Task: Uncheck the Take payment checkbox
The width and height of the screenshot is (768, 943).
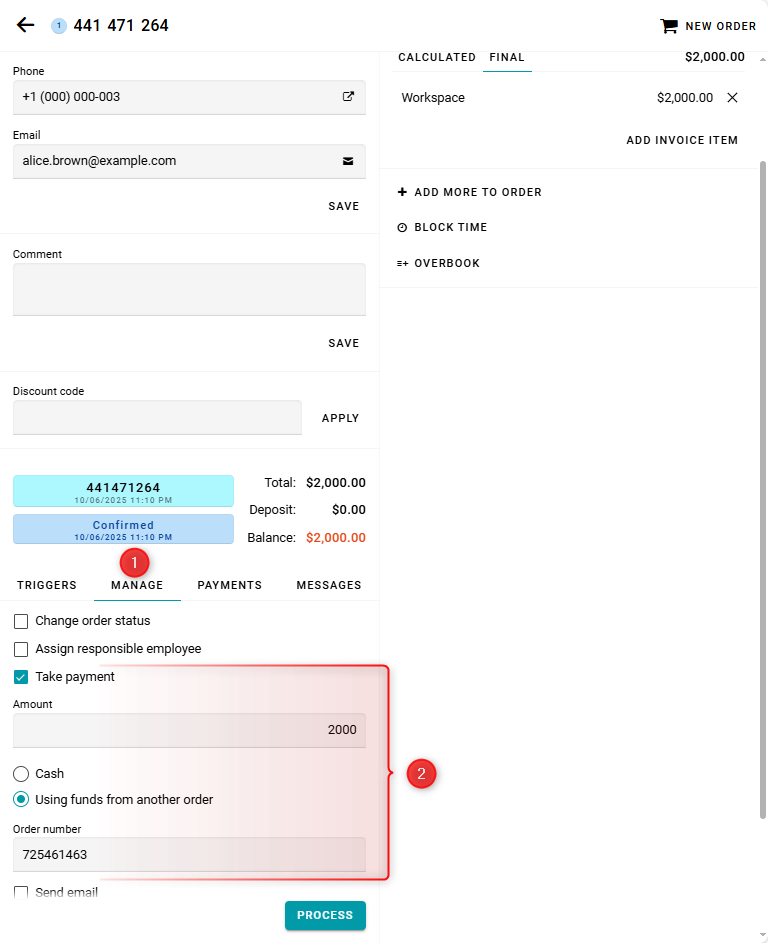Action: (21, 677)
